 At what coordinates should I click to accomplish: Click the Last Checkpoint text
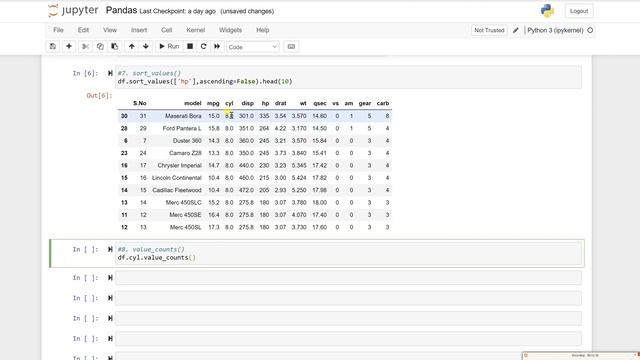click(177, 11)
